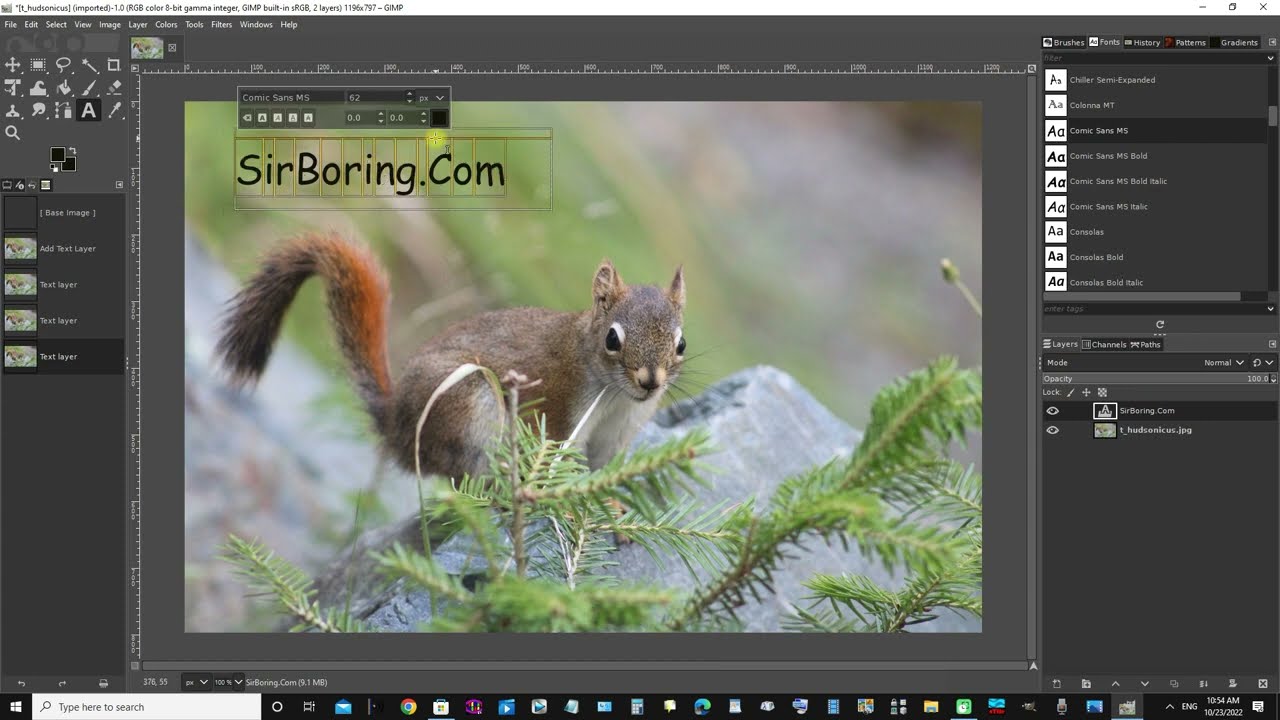Activate the Fuzzy Select magic wand
The width and height of the screenshot is (1280, 720).
tap(89, 65)
